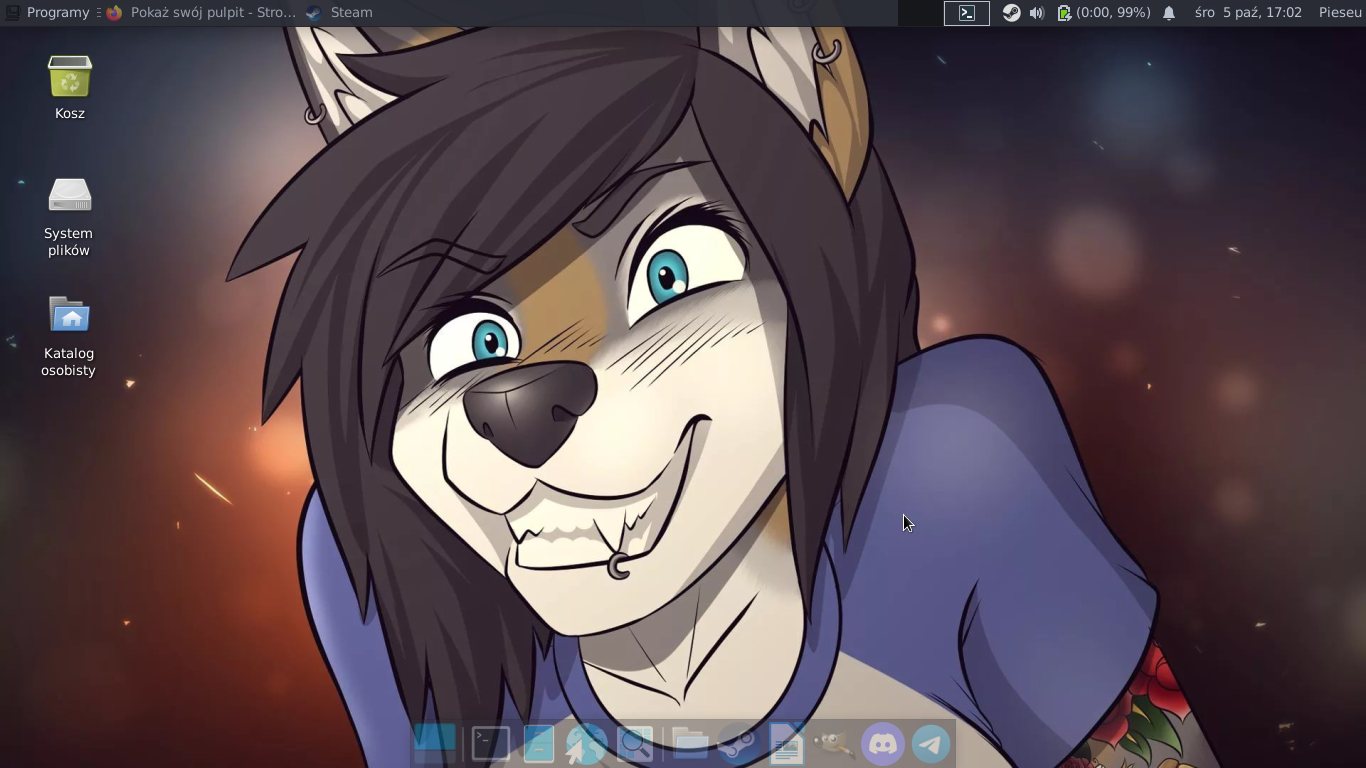Mute audio via the speaker tray icon
This screenshot has height=768, width=1366.
1037,13
